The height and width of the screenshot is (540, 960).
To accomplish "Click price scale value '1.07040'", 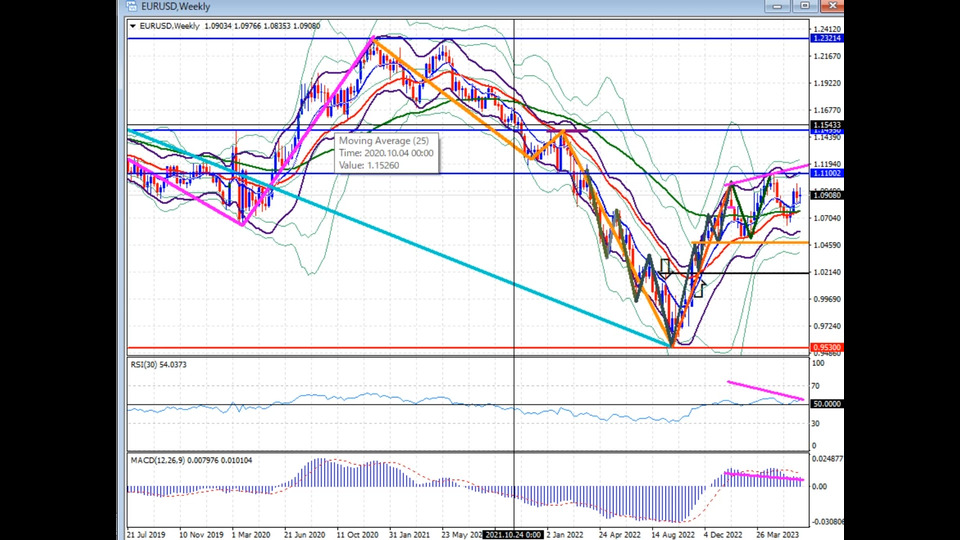I will pyautogui.click(x=827, y=218).
